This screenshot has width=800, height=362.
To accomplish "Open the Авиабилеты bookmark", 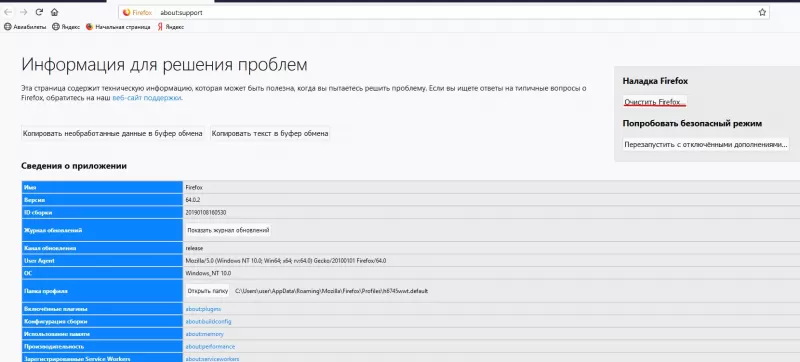I will [x=25, y=27].
